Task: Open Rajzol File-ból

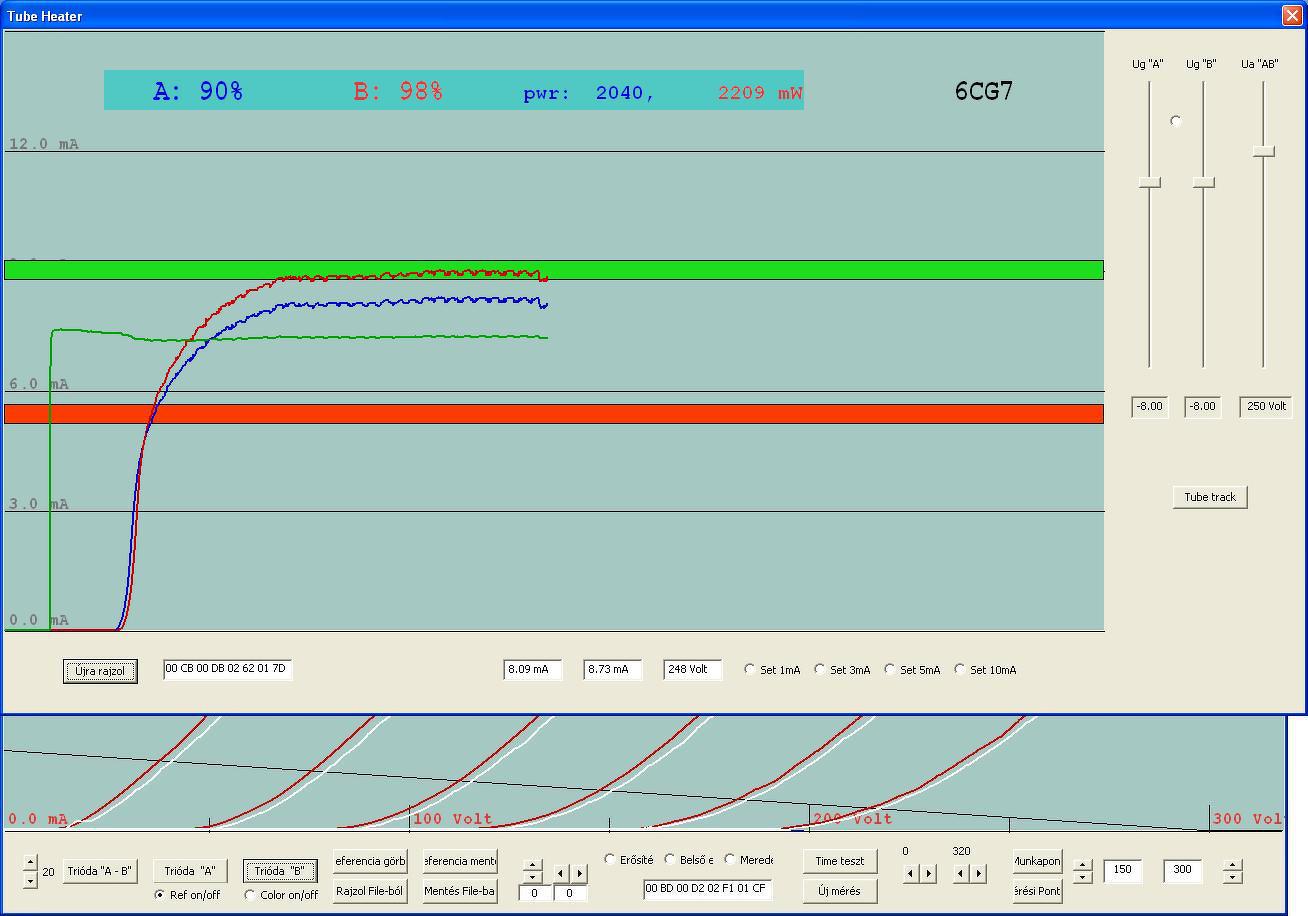Action: click(x=370, y=890)
